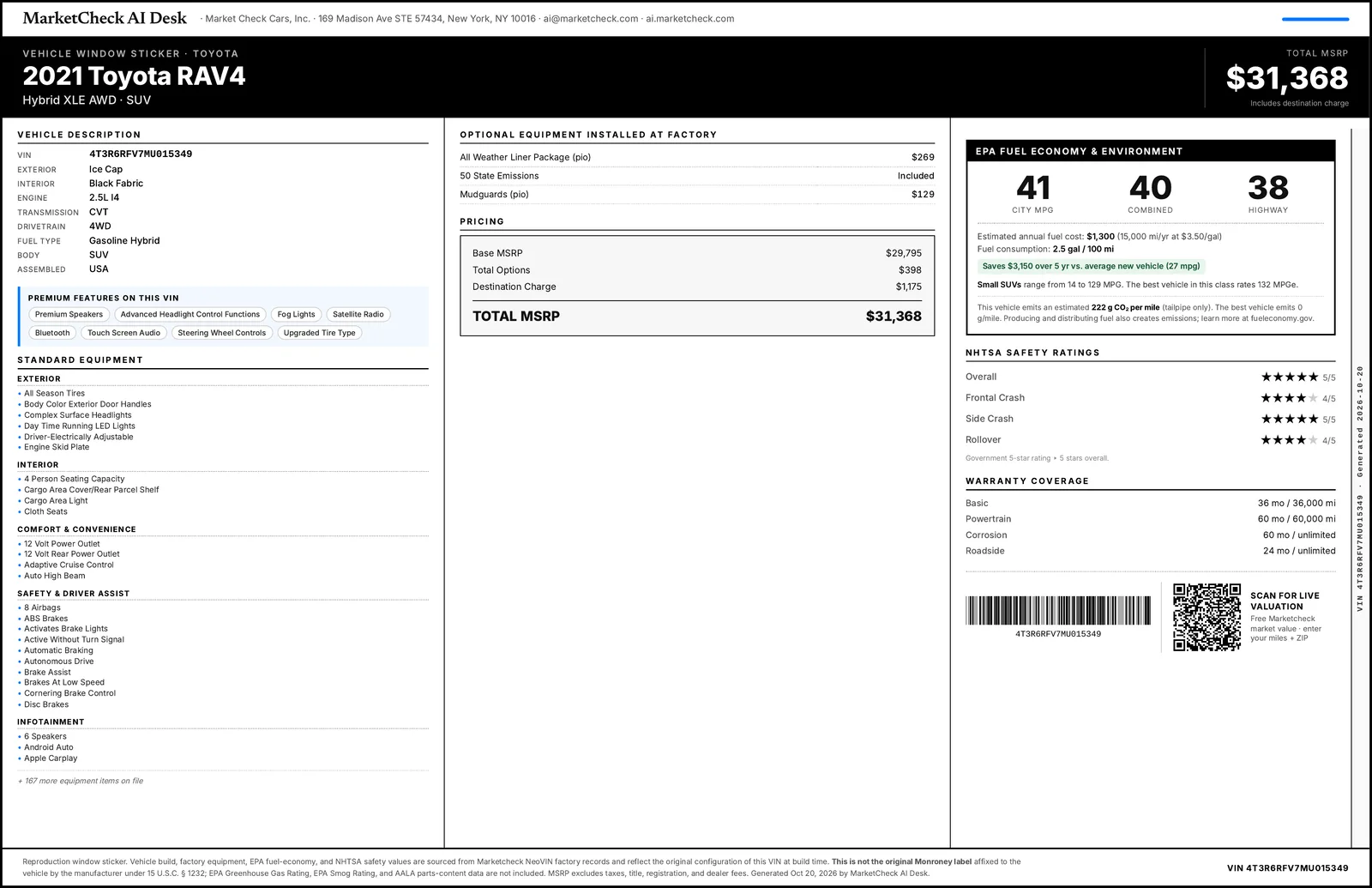Click the Base MSRP $29,795 amount
Screen dimensions: 1372x888
click(x=904, y=253)
